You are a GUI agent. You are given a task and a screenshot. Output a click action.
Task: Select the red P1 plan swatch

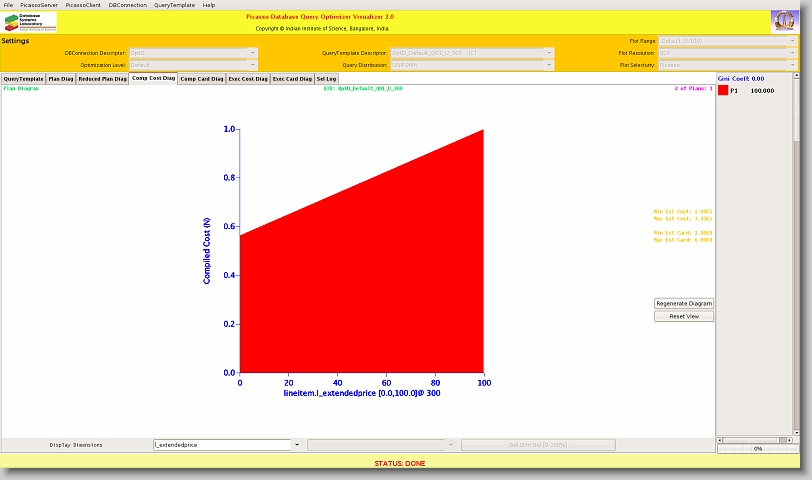point(722,90)
